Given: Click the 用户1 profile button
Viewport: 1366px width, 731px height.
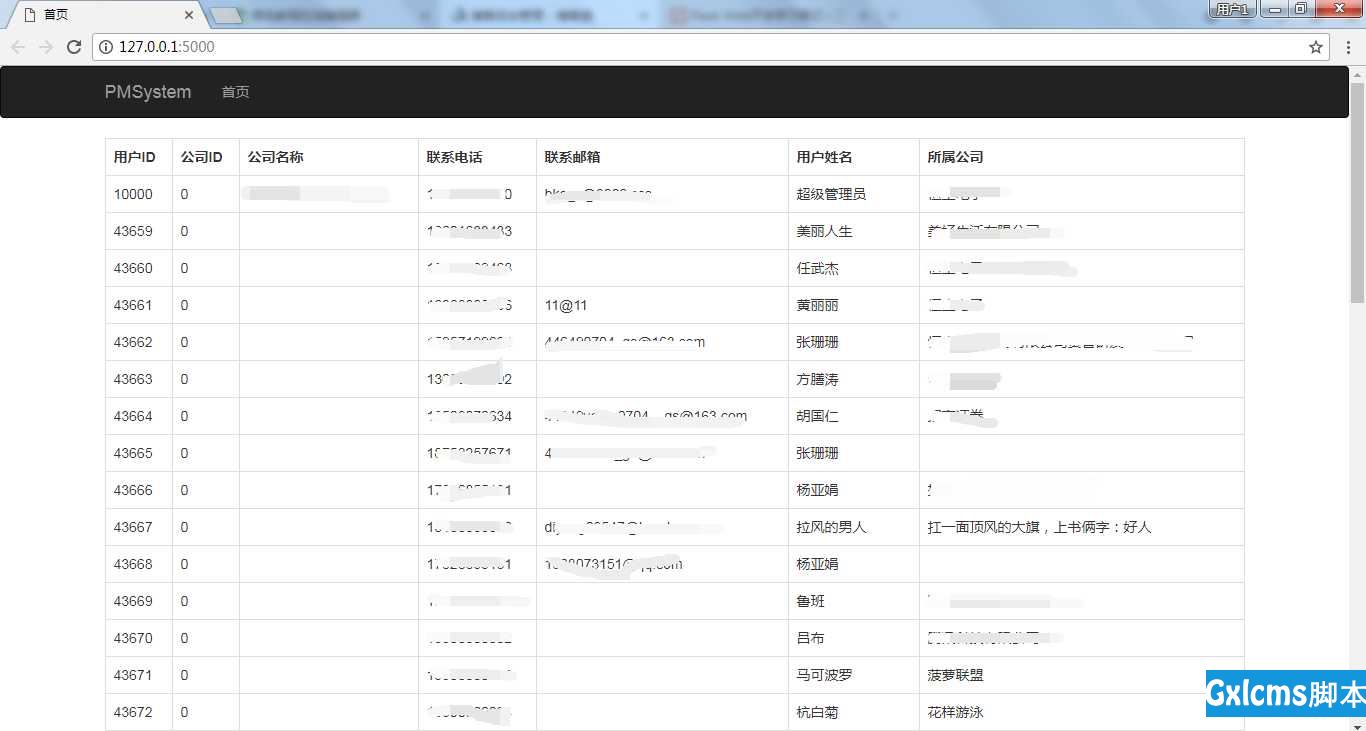Looking at the screenshot, I should tap(1232, 9).
